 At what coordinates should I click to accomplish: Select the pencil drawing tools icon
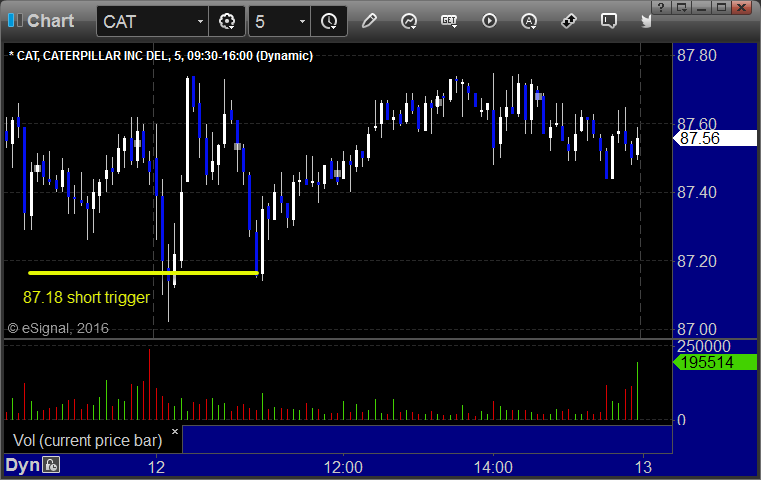tap(369, 21)
